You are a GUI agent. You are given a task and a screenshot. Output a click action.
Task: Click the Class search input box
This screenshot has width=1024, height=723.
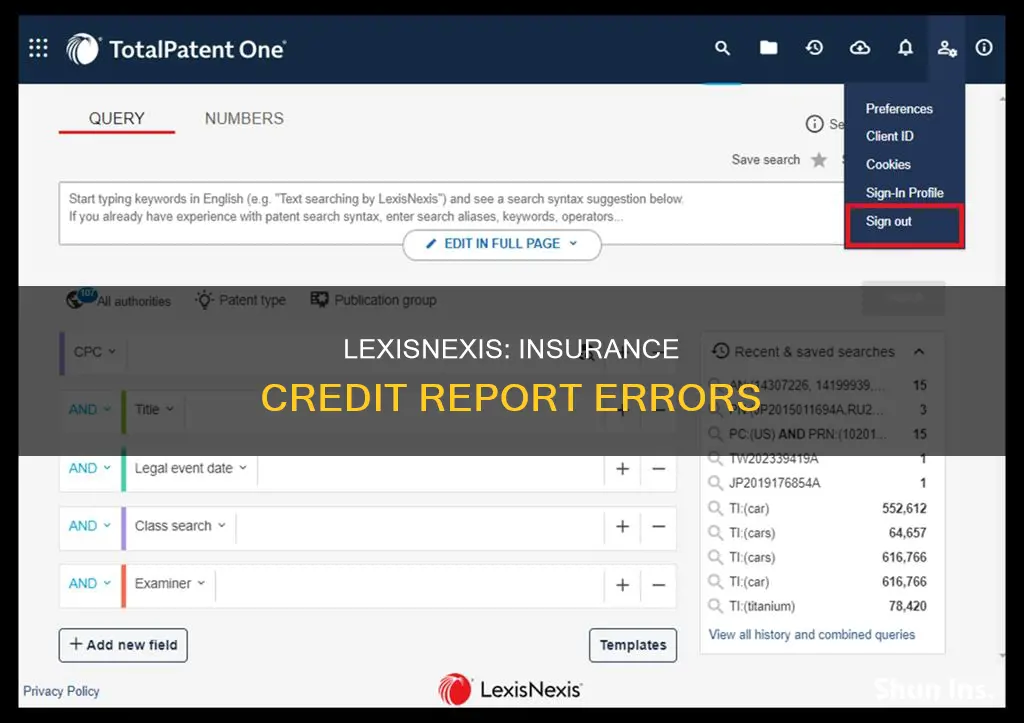(x=420, y=526)
